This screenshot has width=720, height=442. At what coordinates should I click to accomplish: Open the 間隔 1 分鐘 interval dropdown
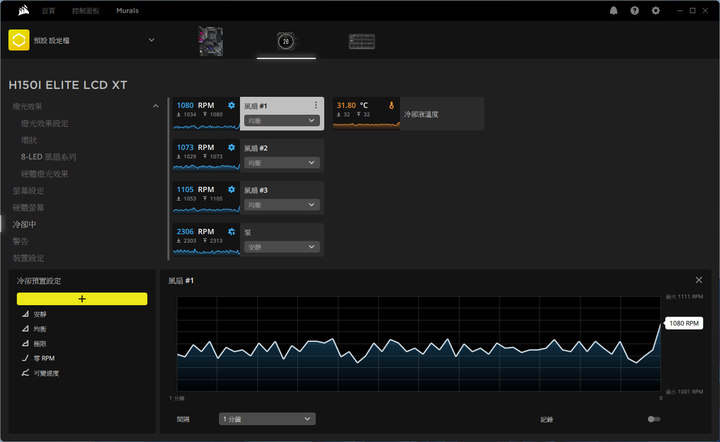coord(267,419)
